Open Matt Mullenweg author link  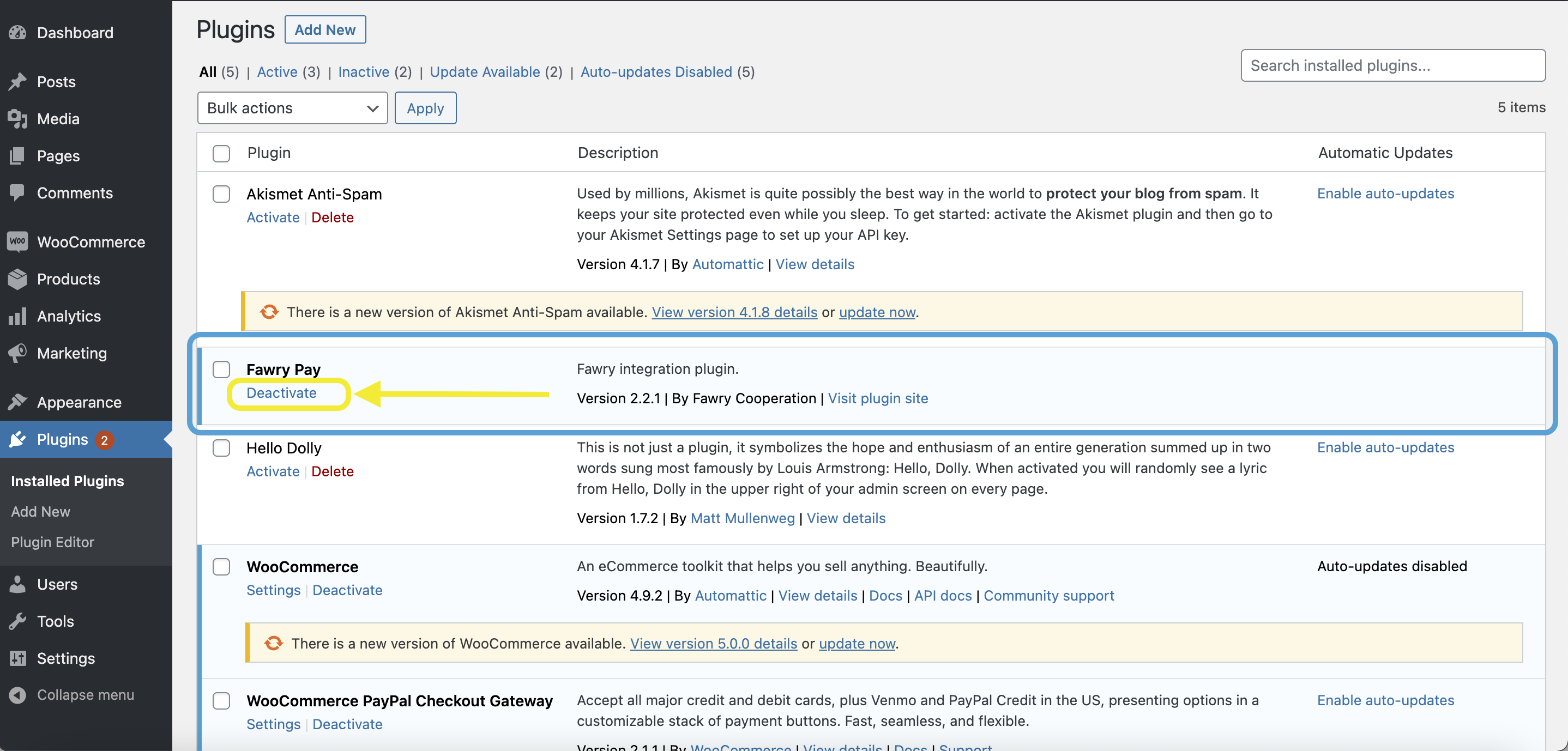click(x=742, y=518)
